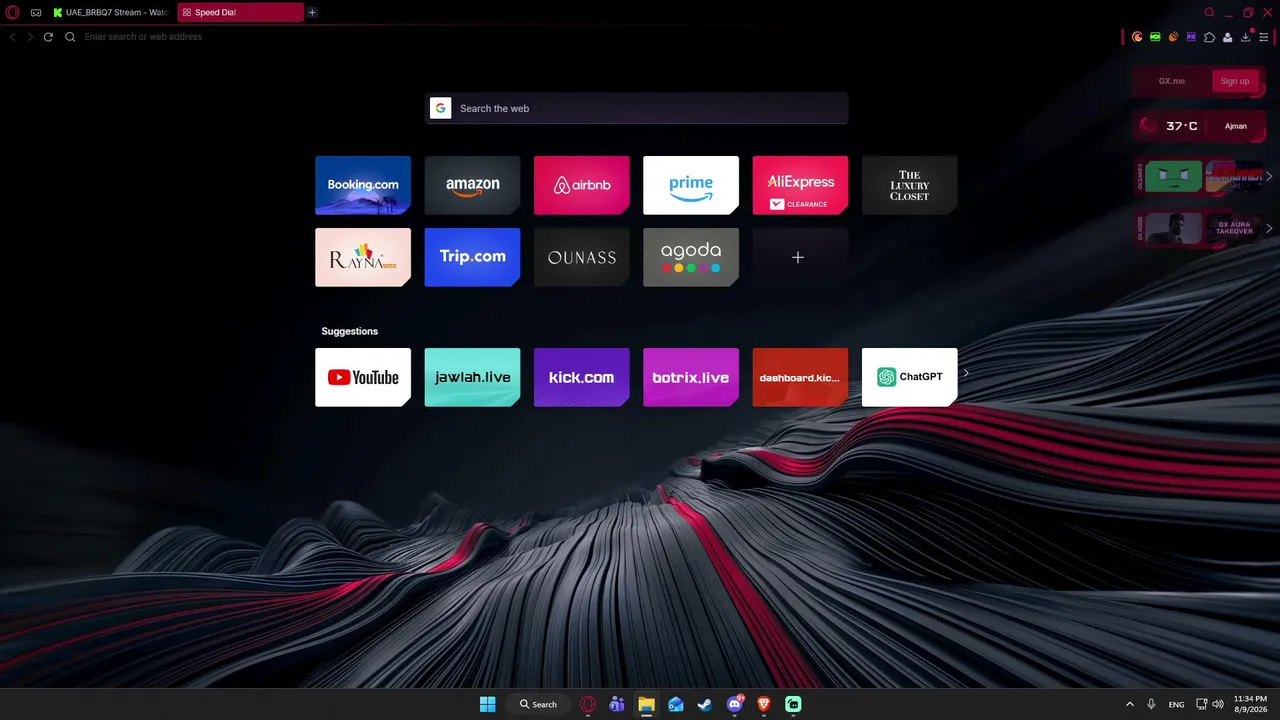Open a new tab with the plus button

point(312,13)
